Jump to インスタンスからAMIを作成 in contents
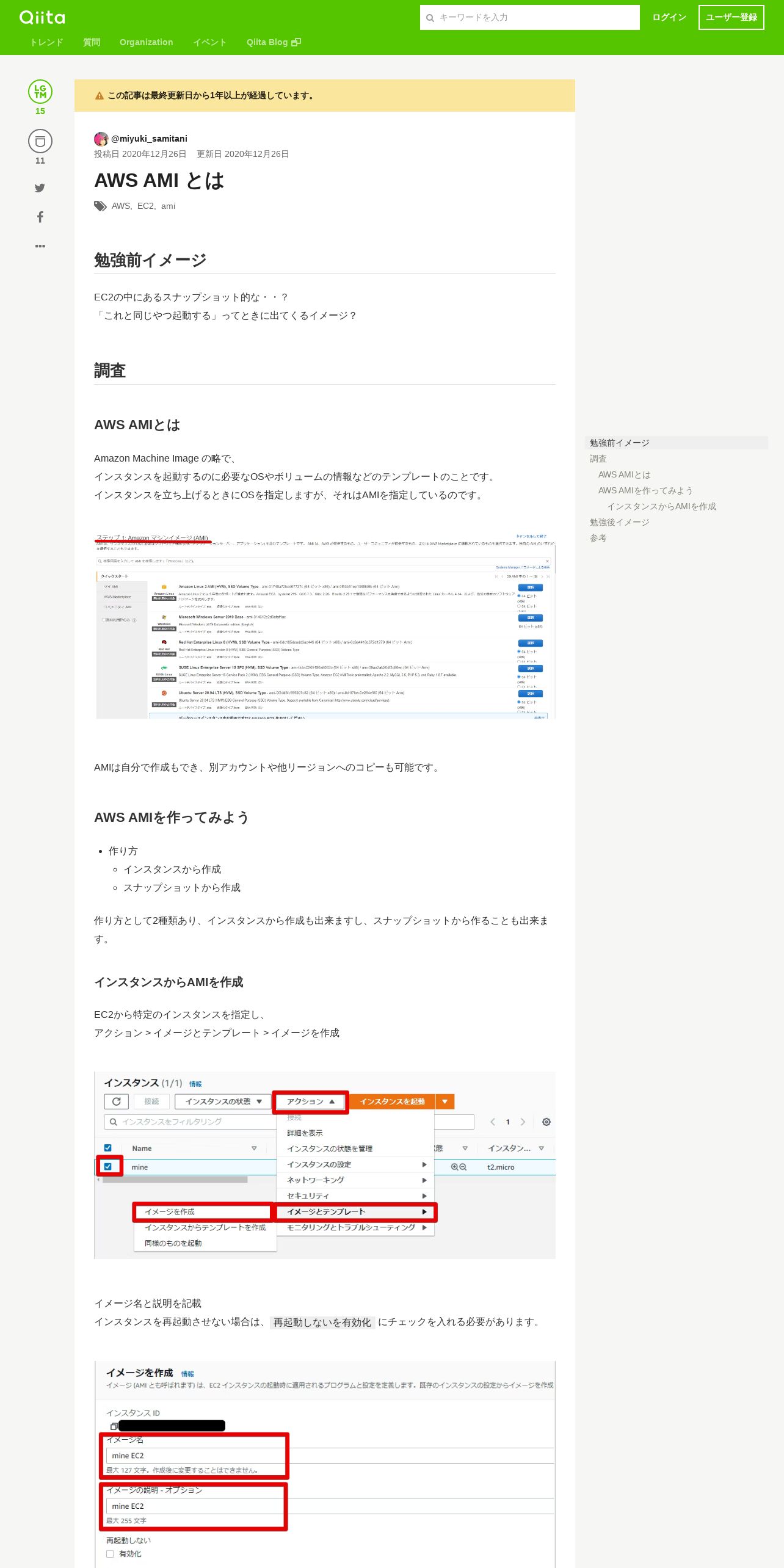 coord(661,506)
